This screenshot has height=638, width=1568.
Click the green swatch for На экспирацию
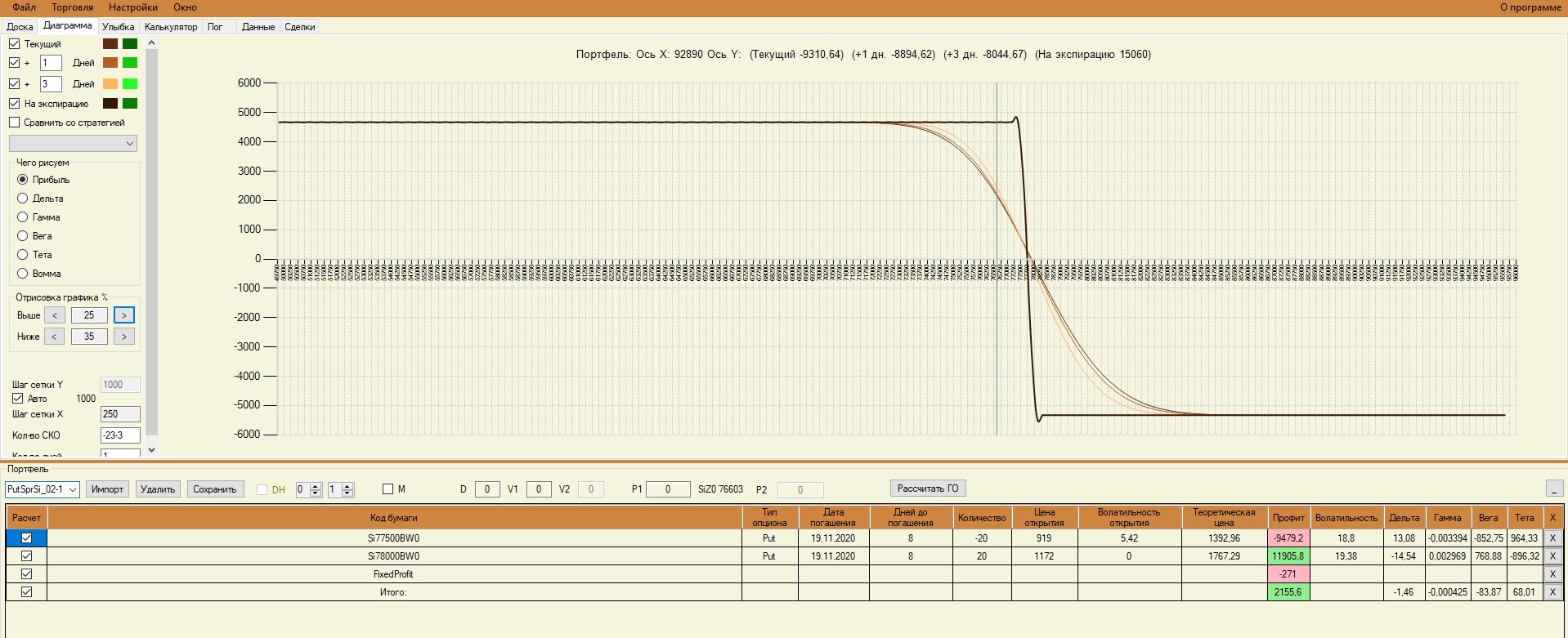tap(130, 104)
